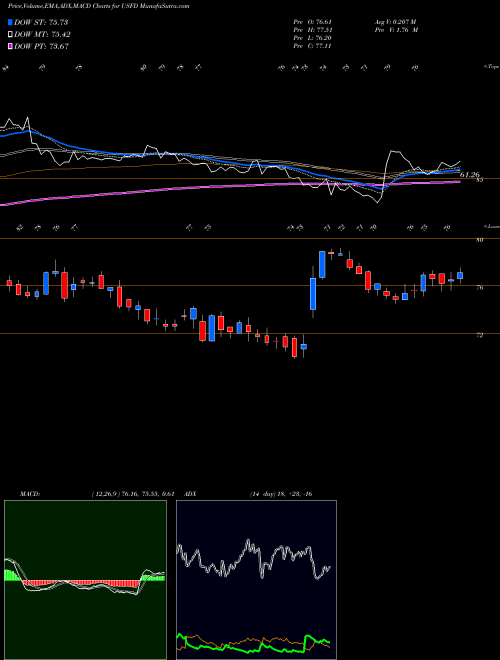Screen dimensions: 500x660
Task: Click the 'Pre L: 76.20' value
Action: coord(313,38)
